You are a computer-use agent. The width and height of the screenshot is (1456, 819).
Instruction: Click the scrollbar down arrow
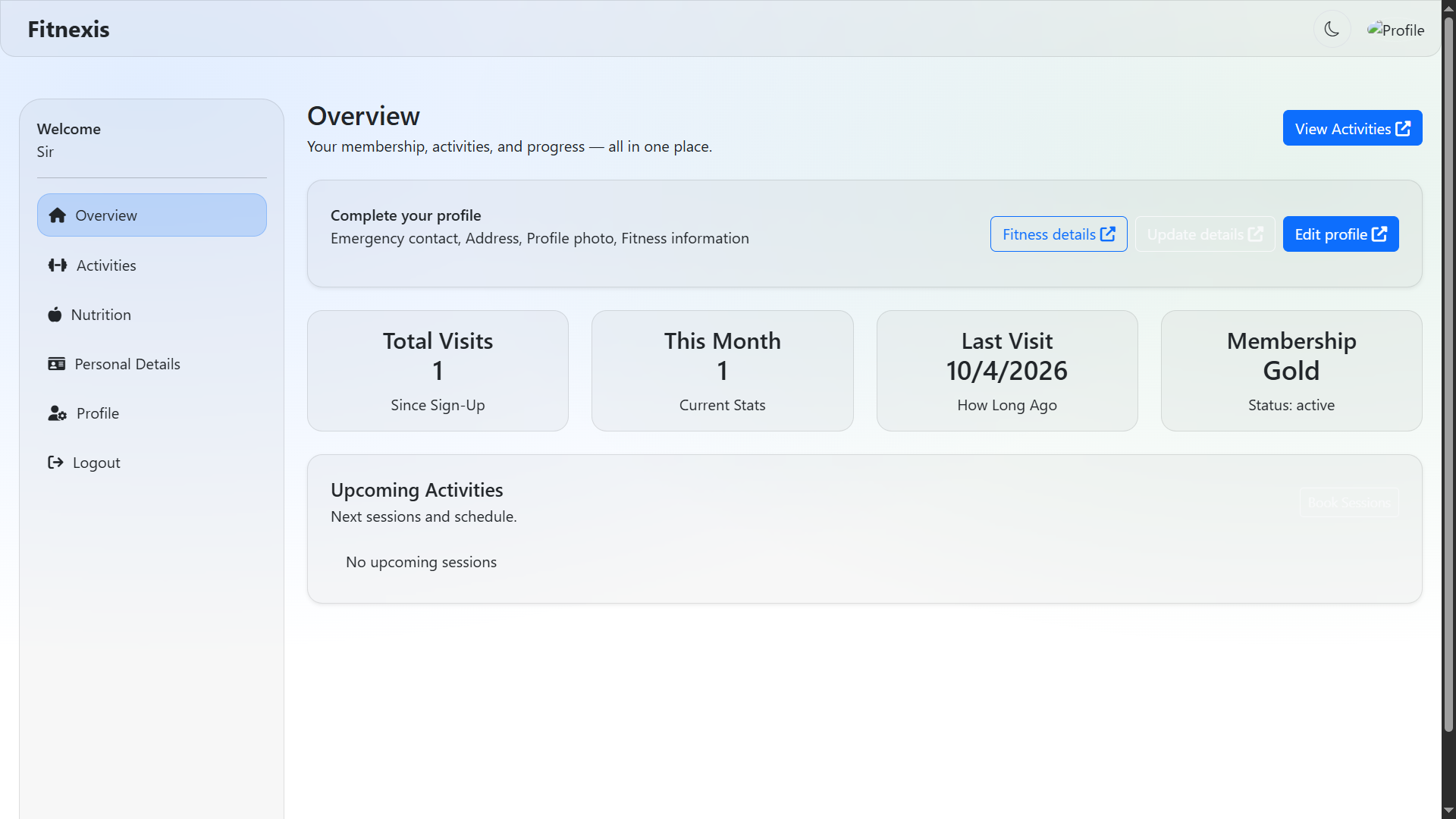[1448, 811]
